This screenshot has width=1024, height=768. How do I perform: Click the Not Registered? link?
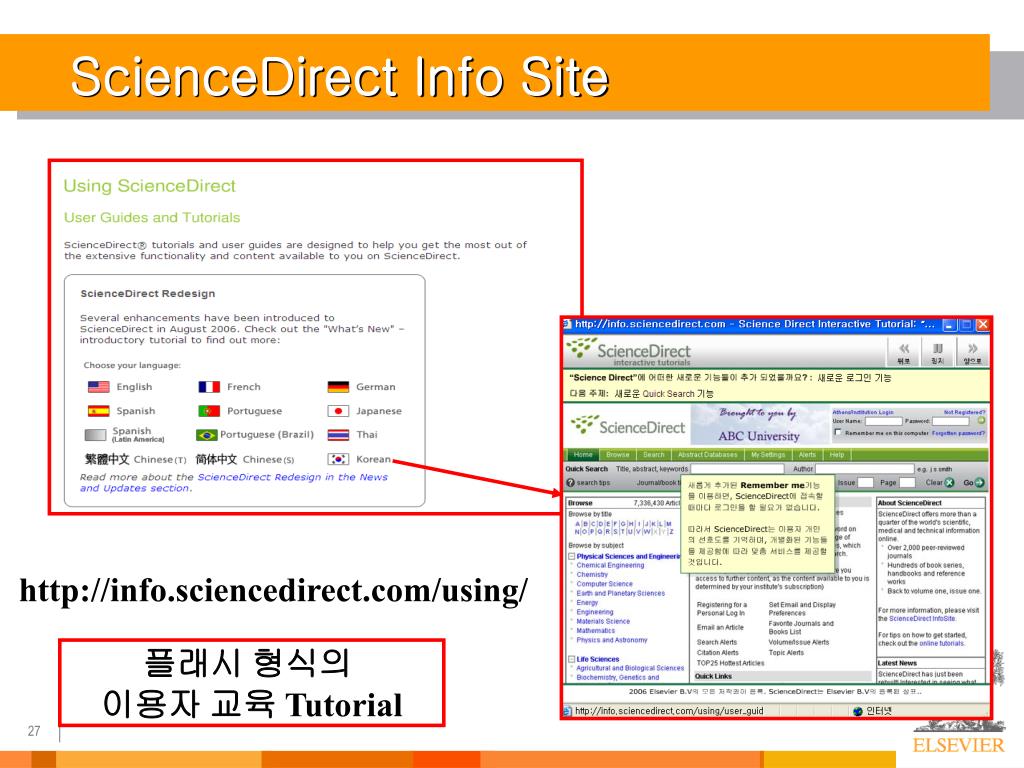tap(964, 413)
